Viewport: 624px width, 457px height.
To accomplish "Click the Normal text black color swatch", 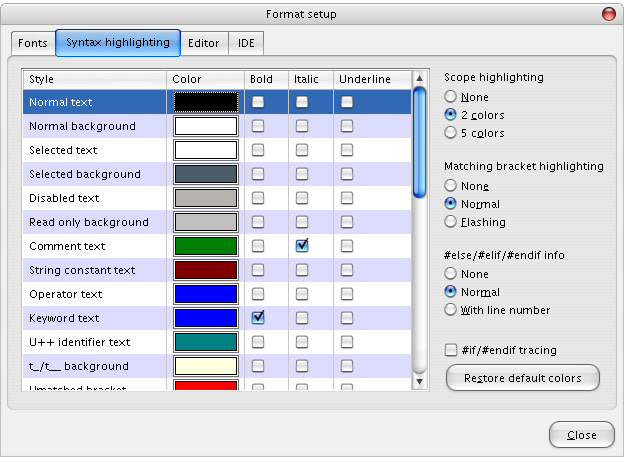I will tap(205, 102).
